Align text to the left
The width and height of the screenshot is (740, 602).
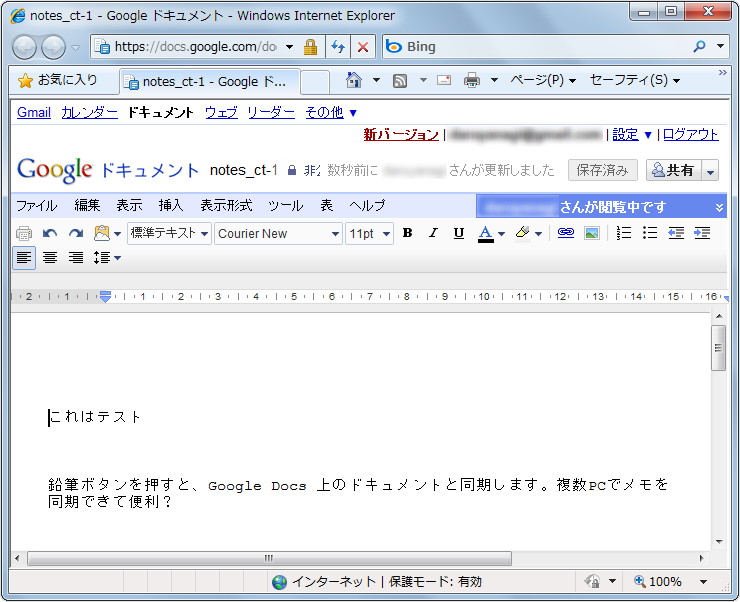pos(24,258)
